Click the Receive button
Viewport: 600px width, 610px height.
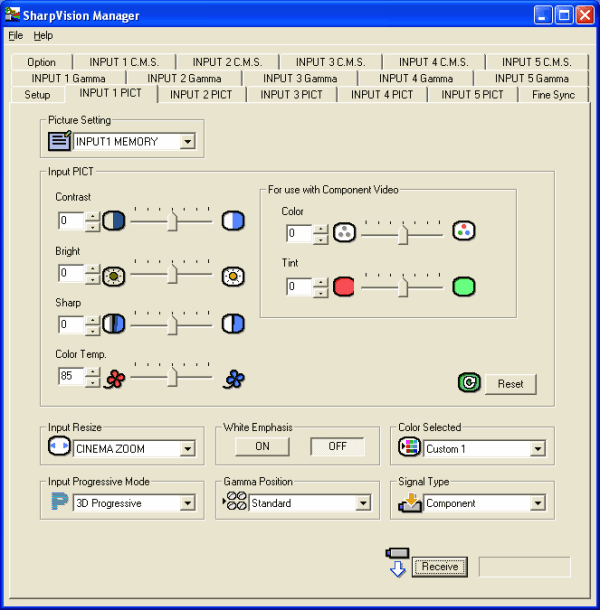pyautogui.click(x=440, y=567)
